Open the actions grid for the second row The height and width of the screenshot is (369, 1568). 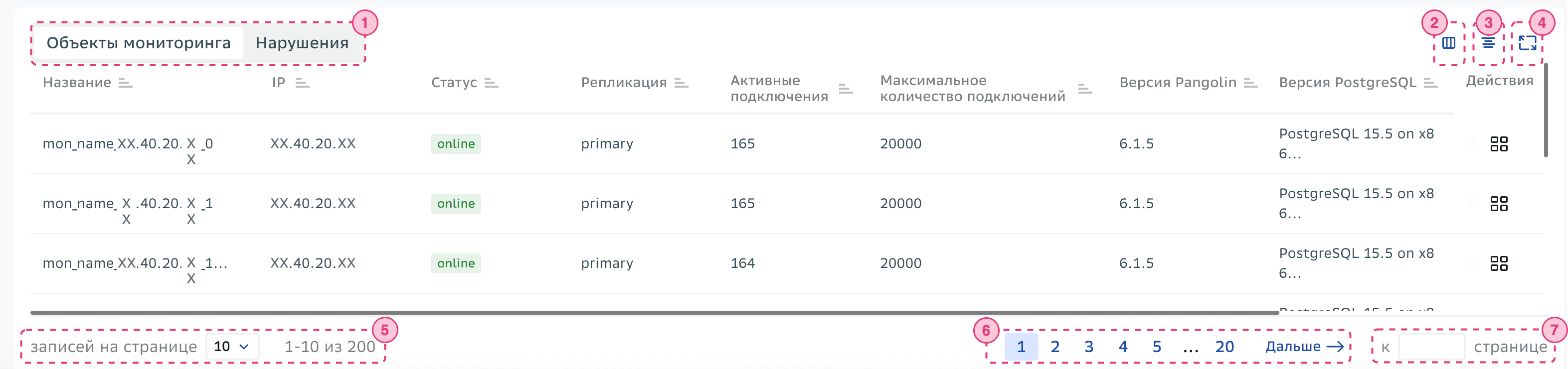pos(1500,204)
